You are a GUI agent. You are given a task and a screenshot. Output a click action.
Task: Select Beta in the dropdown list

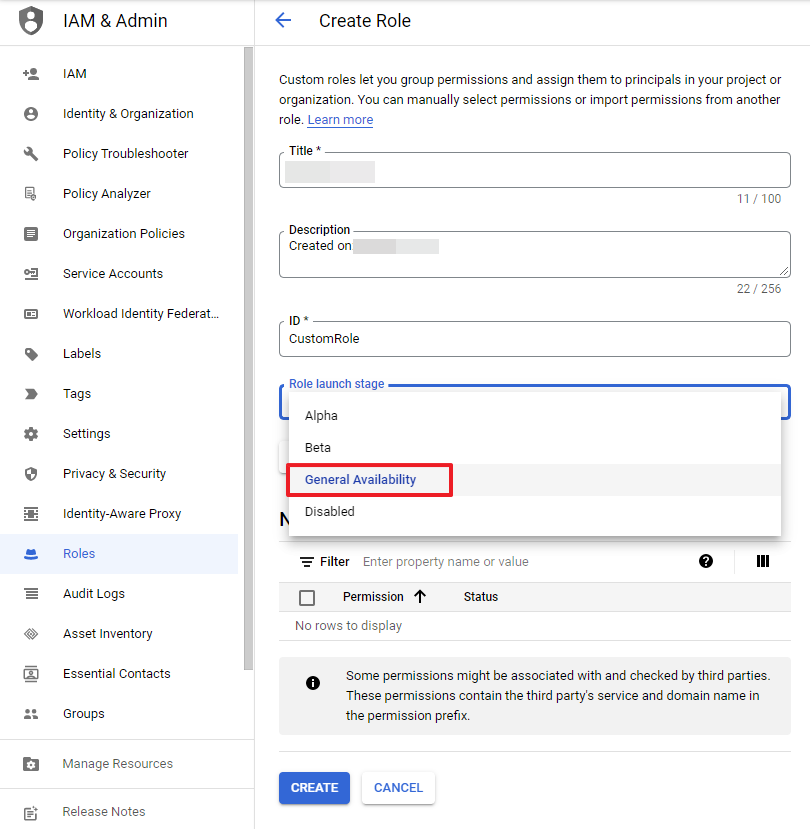pyautogui.click(x=318, y=448)
